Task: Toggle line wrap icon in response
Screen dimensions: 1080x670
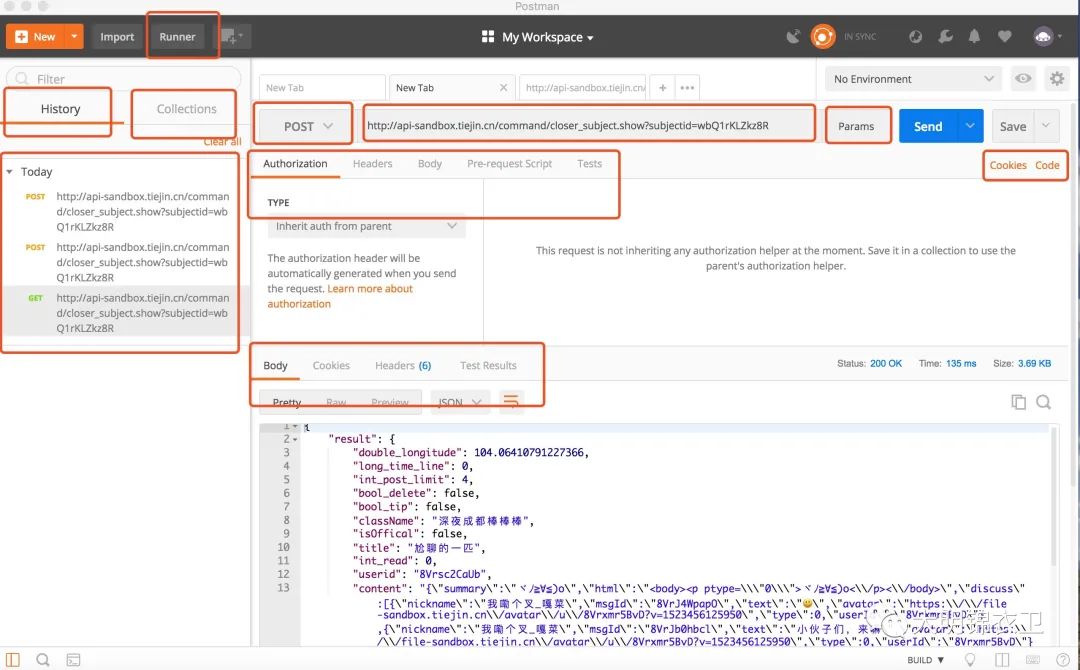Action: point(510,401)
